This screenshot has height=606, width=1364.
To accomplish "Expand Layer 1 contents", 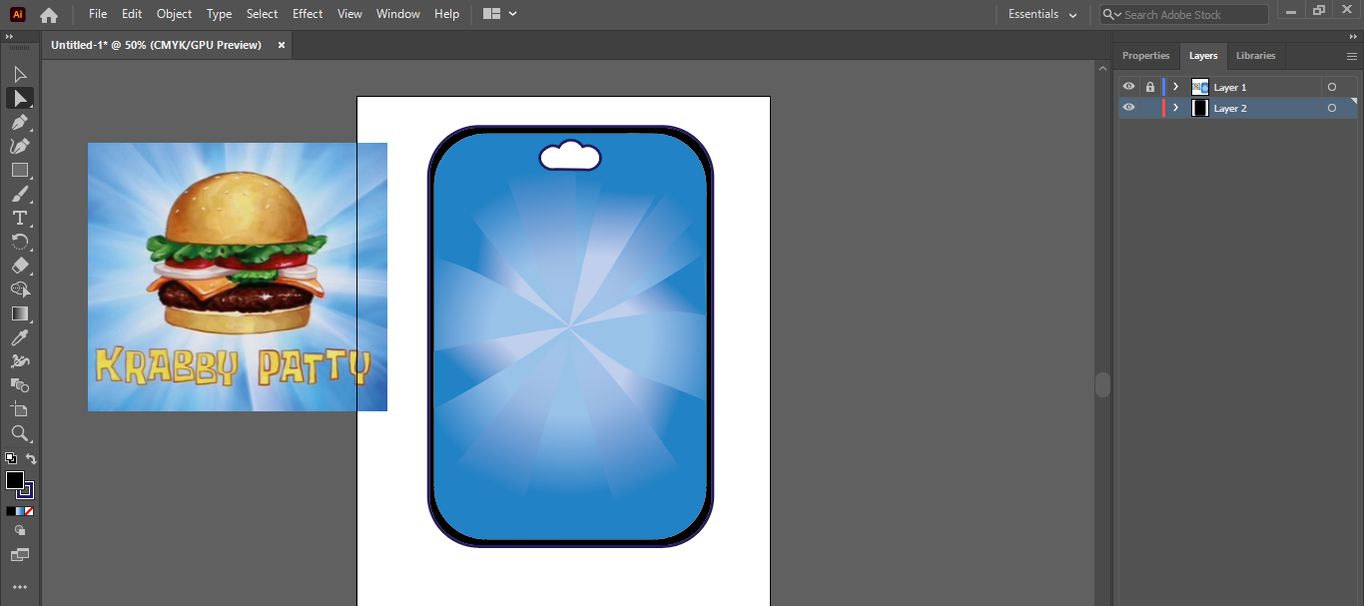I will (x=1176, y=87).
